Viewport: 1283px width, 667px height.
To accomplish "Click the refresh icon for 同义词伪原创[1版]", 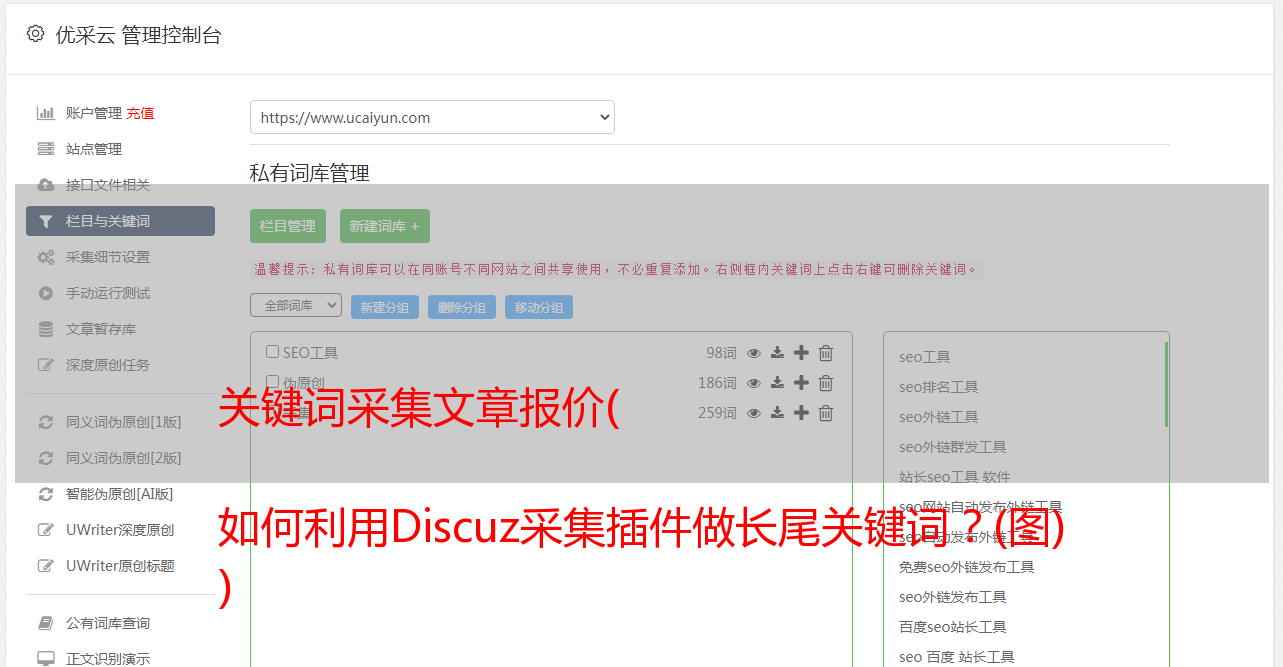I will [45, 422].
